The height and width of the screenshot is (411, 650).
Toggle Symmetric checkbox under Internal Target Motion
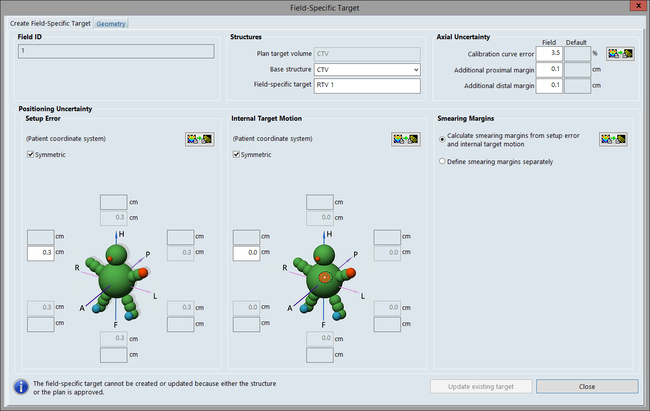tap(237, 155)
